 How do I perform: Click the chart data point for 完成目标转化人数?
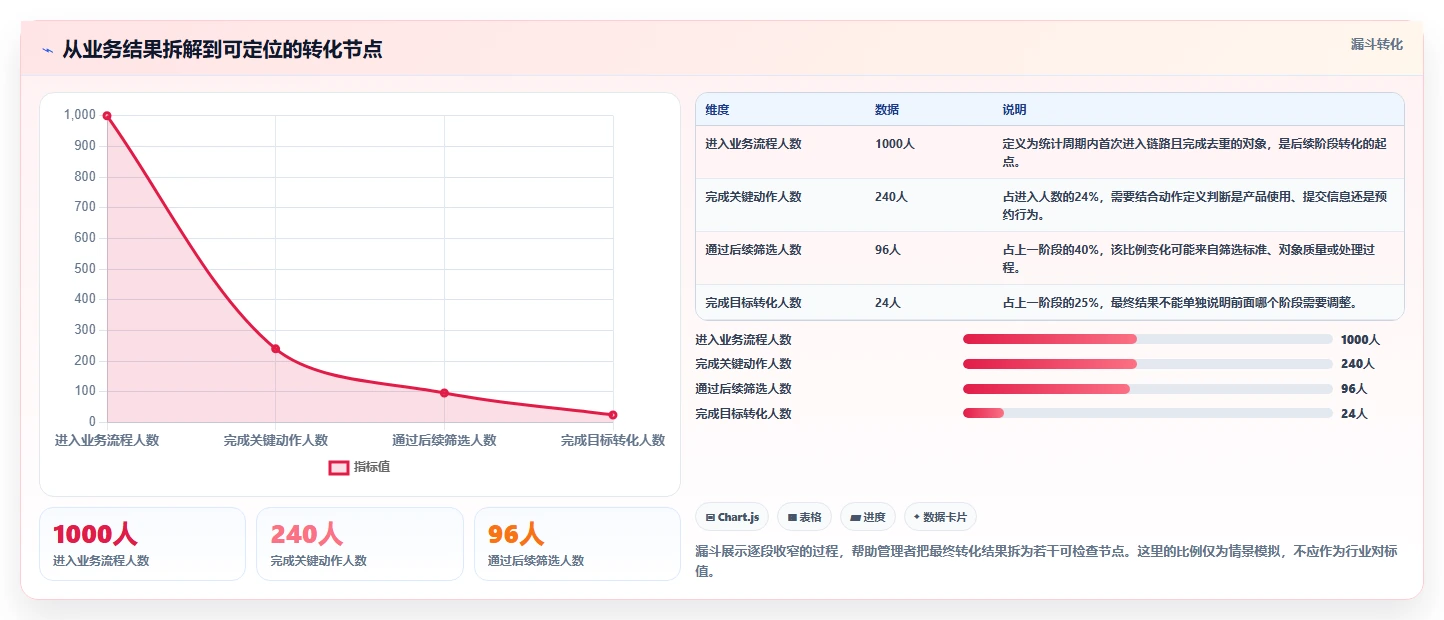[613, 415]
